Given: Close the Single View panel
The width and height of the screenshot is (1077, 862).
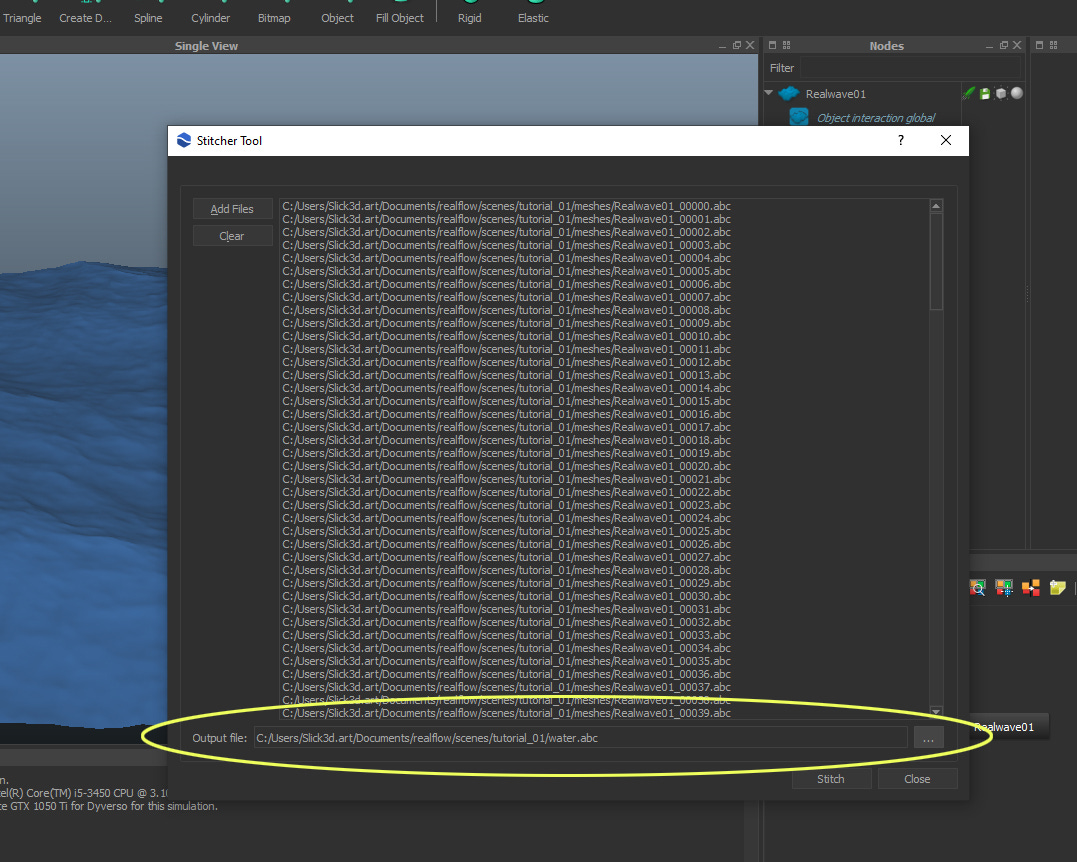Looking at the screenshot, I should tap(750, 45).
